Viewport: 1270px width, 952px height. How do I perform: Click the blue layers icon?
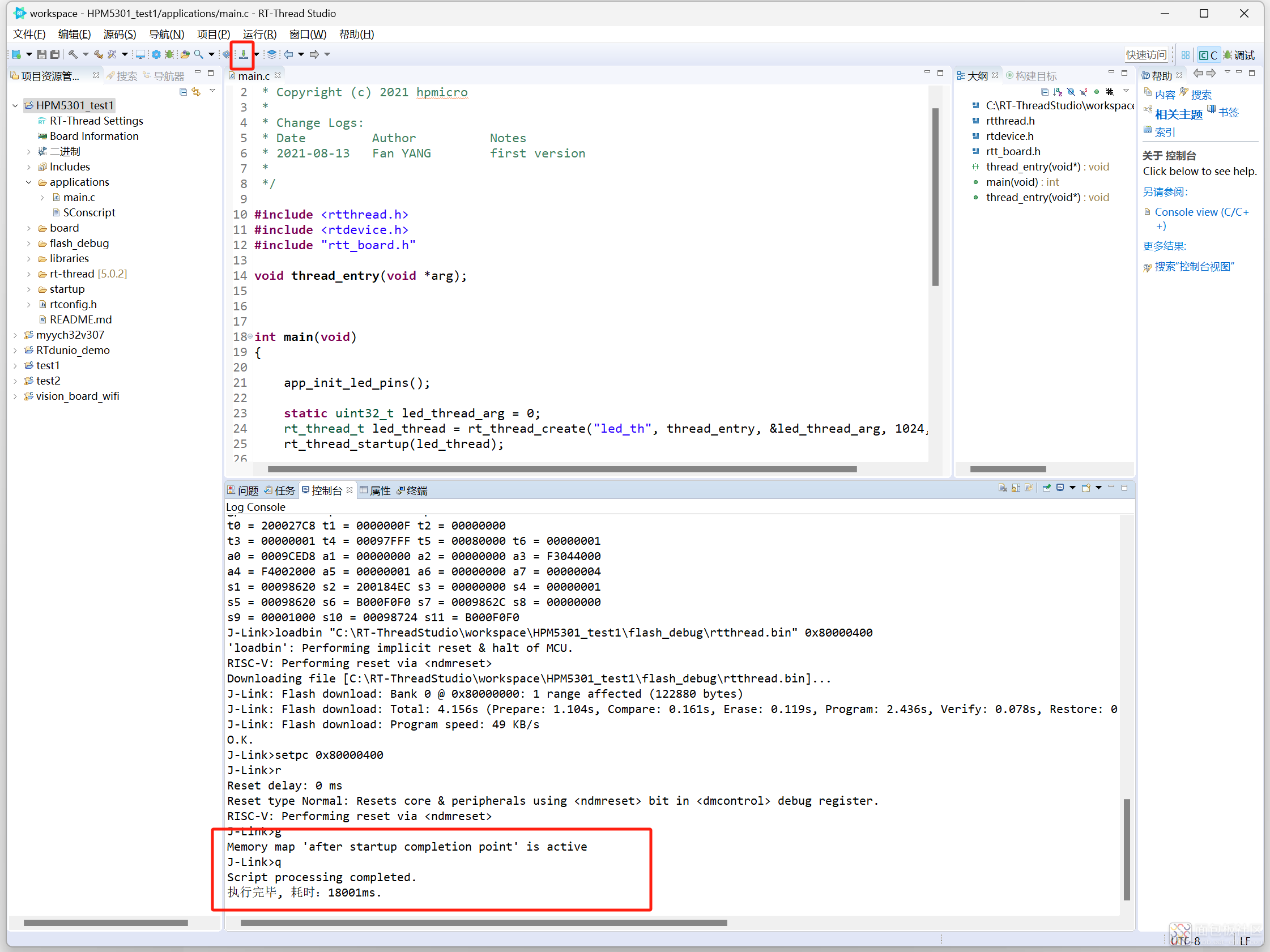[x=271, y=54]
